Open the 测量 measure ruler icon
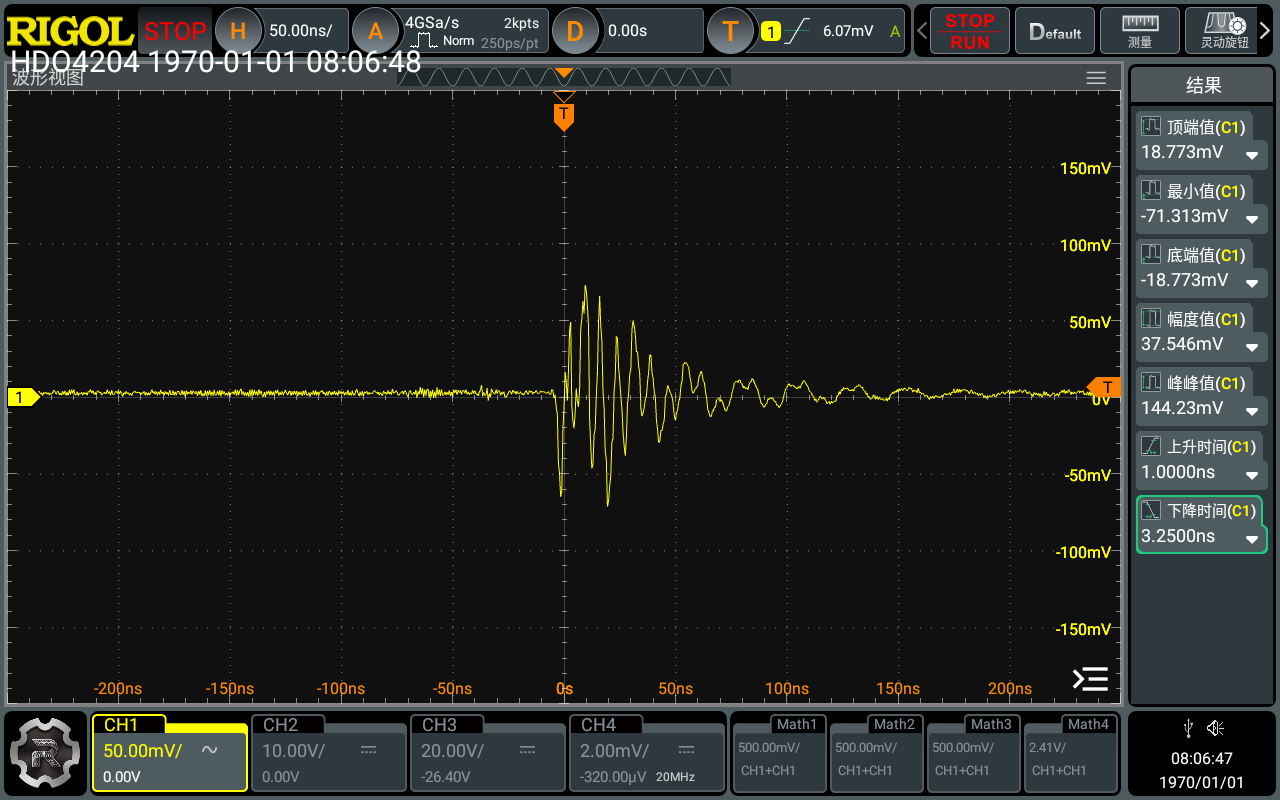Viewport: 1280px width, 800px height. click(x=1139, y=31)
